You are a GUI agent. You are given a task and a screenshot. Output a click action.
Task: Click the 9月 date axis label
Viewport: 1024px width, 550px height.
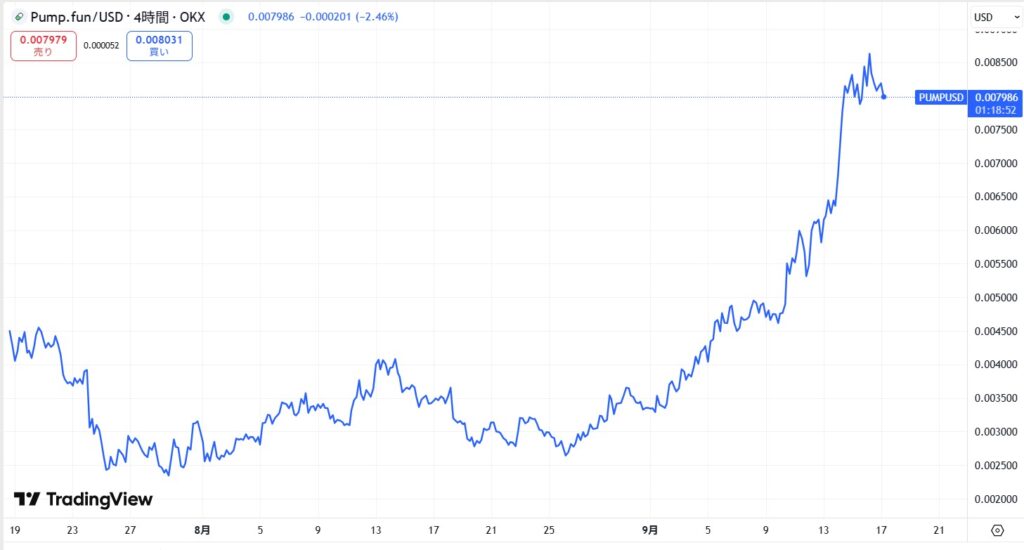tap(650, 530)
